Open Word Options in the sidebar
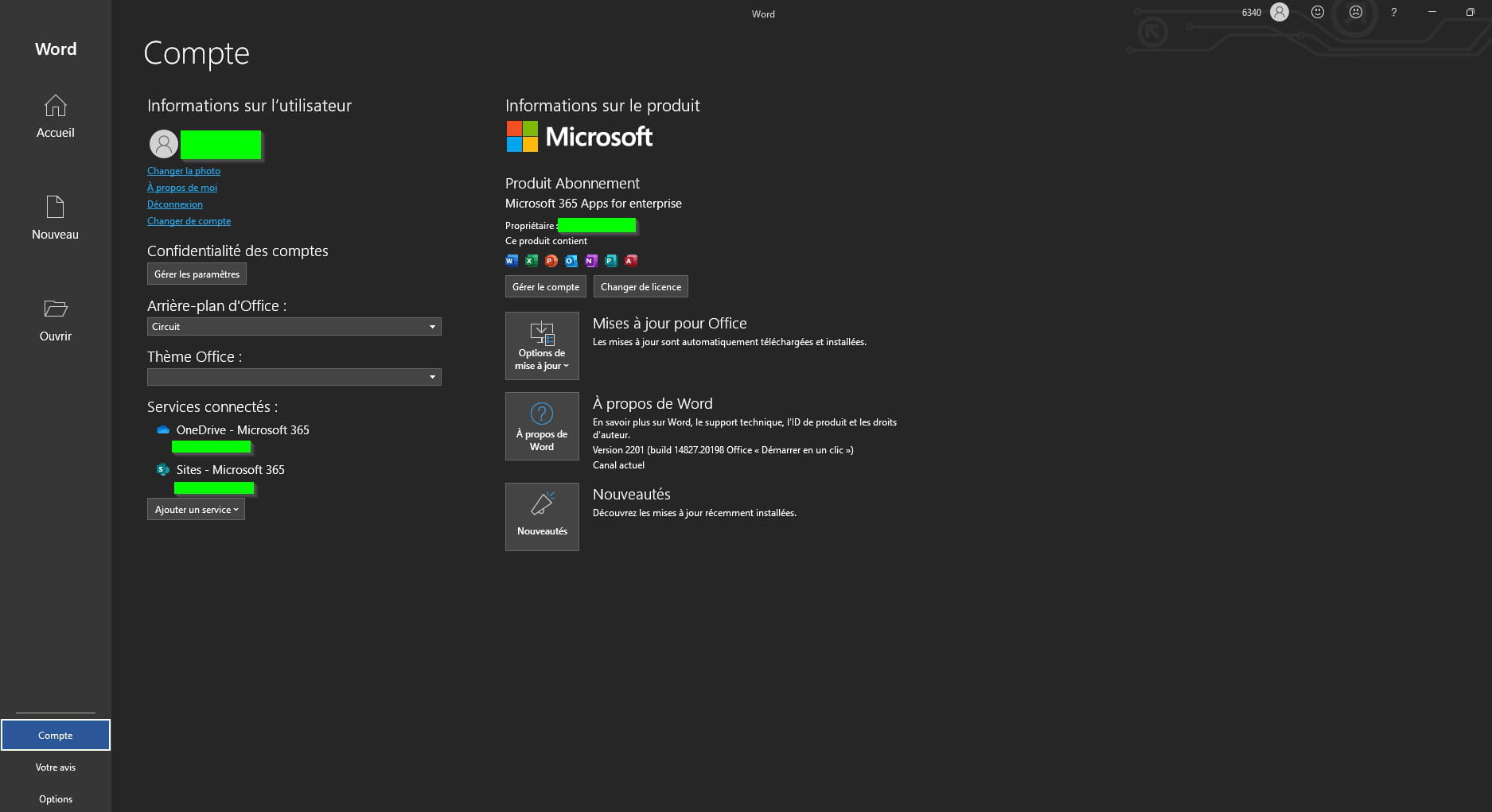 pos(56,798)
